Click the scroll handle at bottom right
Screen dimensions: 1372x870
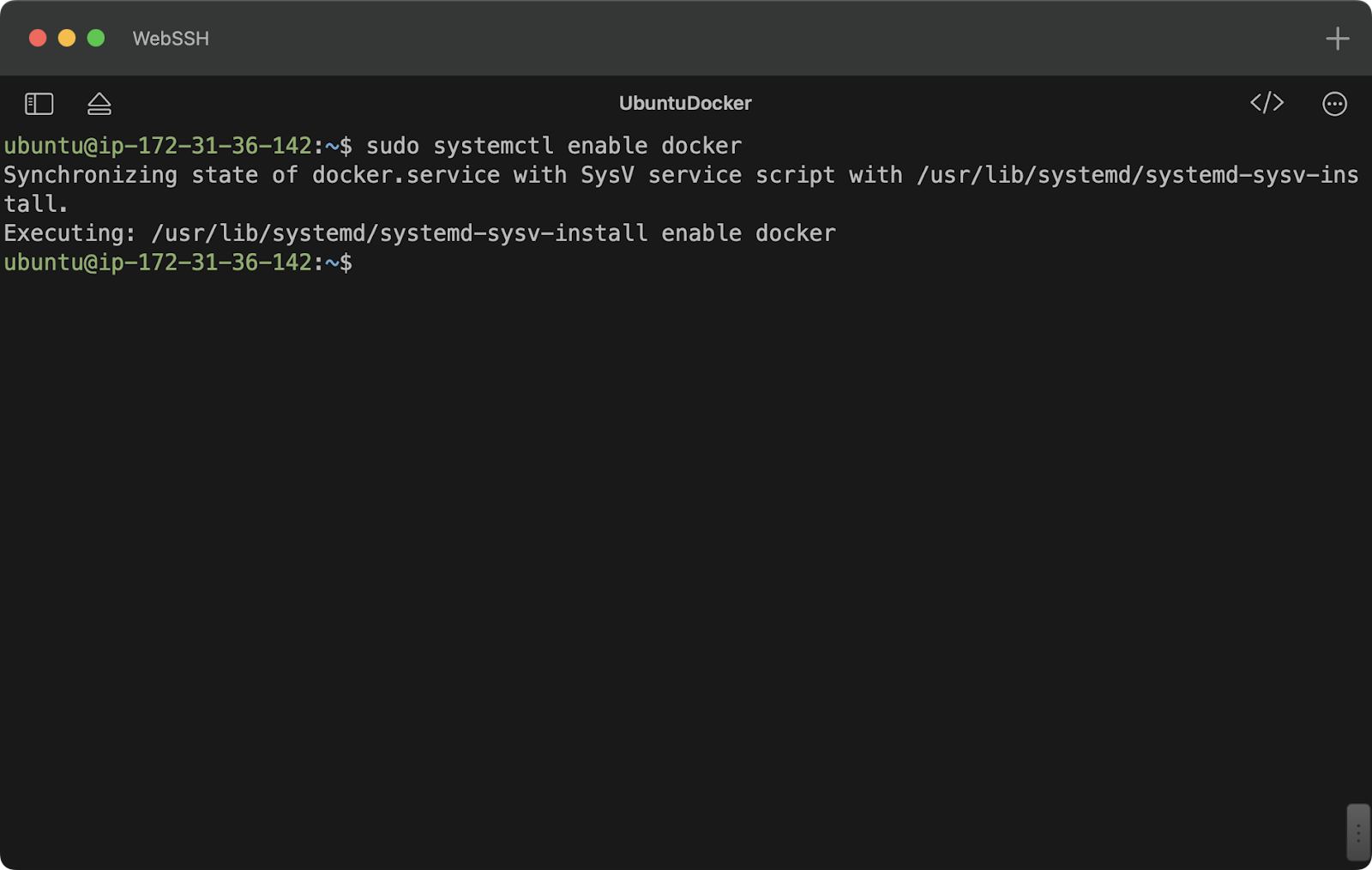click(x=1358, y=832)
